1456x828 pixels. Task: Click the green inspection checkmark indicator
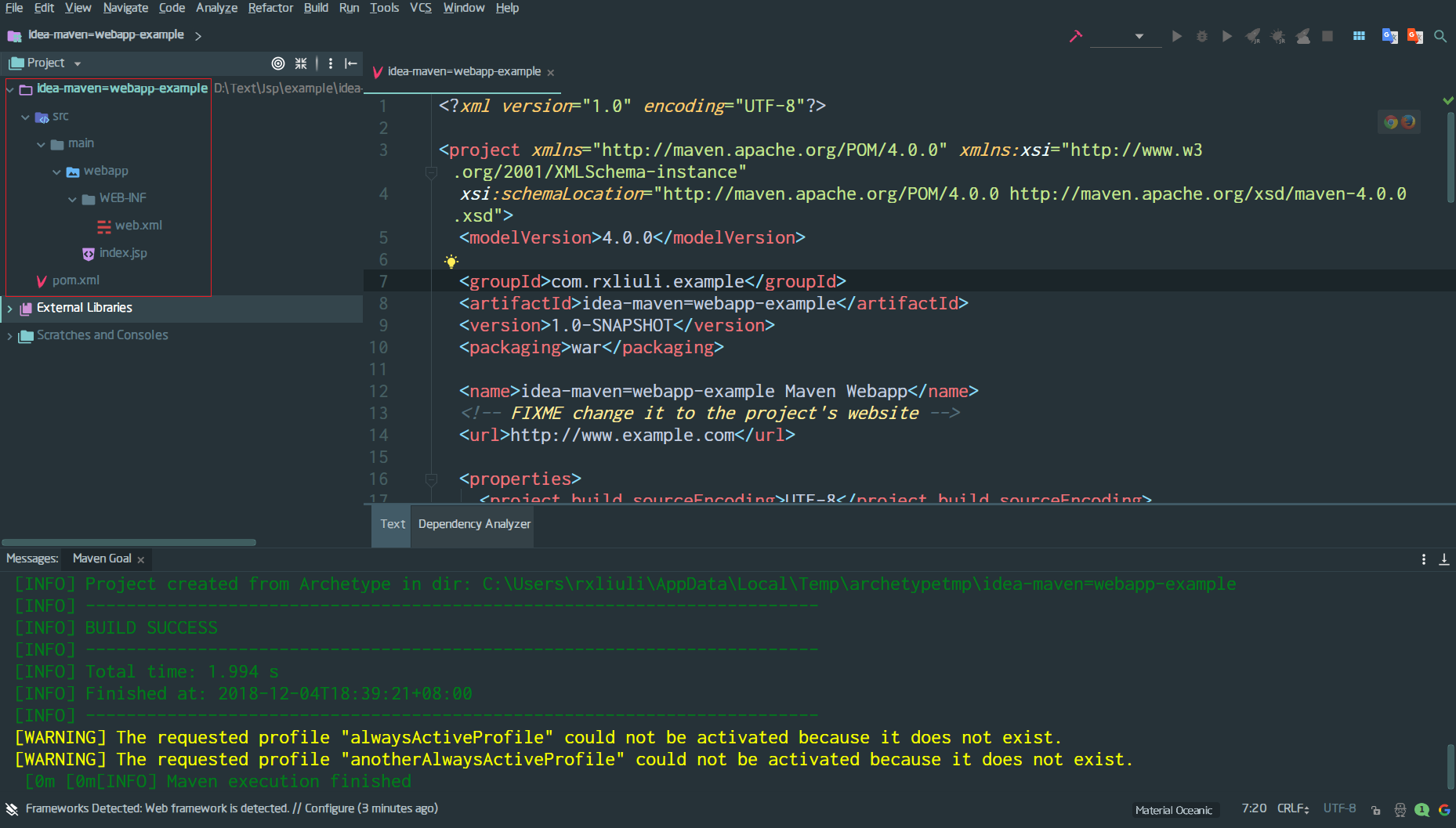coord(1447,100)
